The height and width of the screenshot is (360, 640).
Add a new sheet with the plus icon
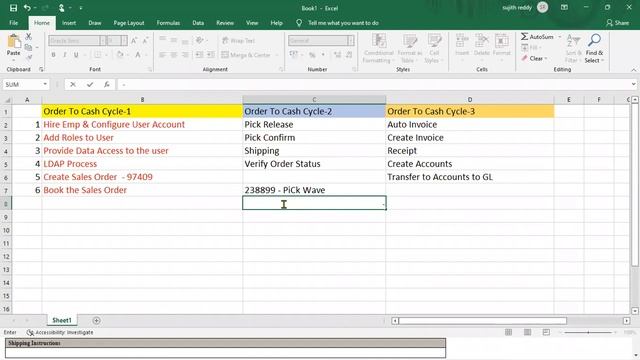96,320
